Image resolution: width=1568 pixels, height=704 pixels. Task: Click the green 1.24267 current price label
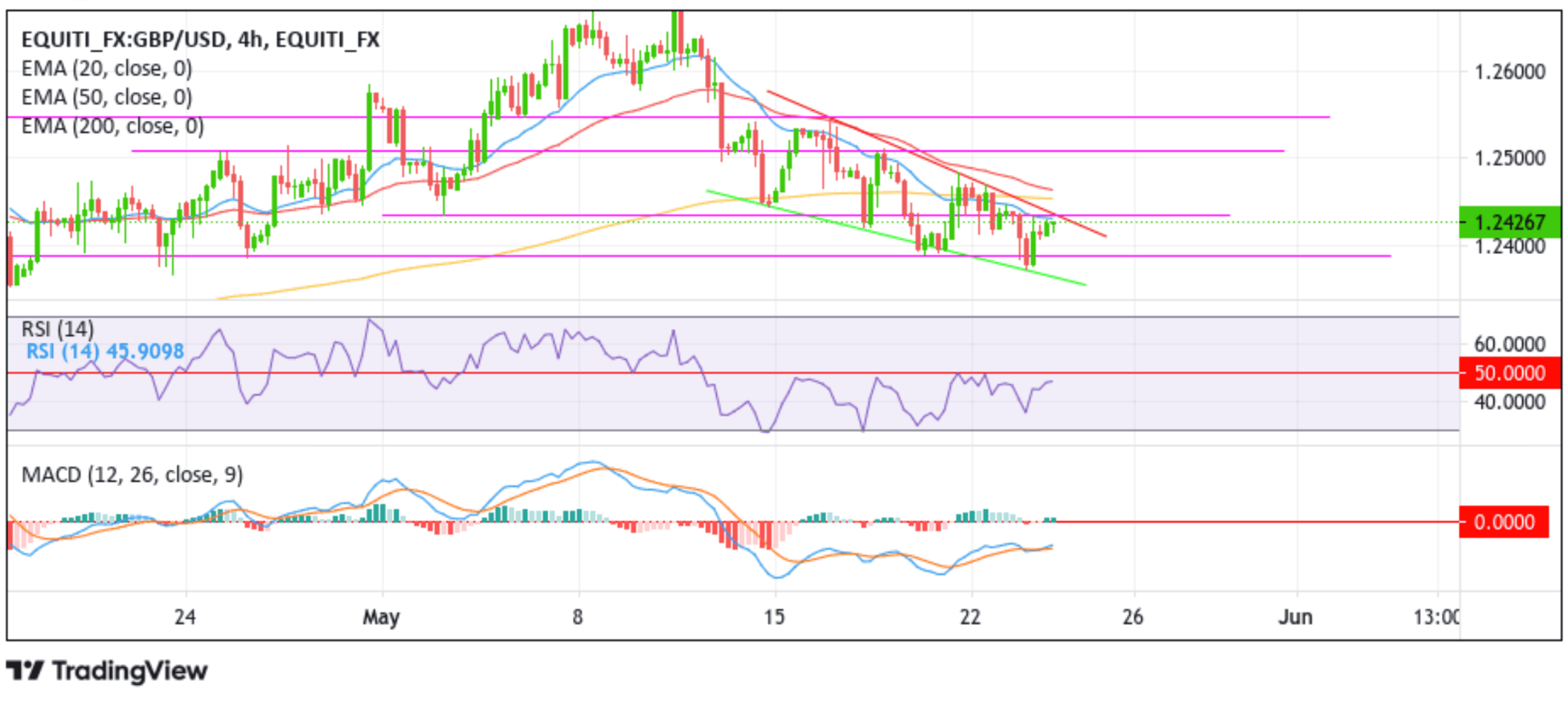(1510, 222)
